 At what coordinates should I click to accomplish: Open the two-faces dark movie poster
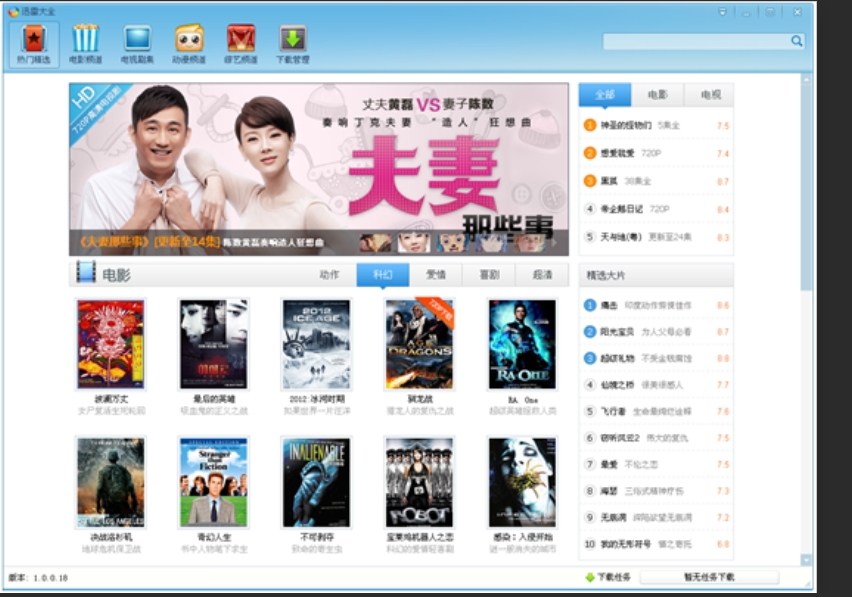pos(214,344)
